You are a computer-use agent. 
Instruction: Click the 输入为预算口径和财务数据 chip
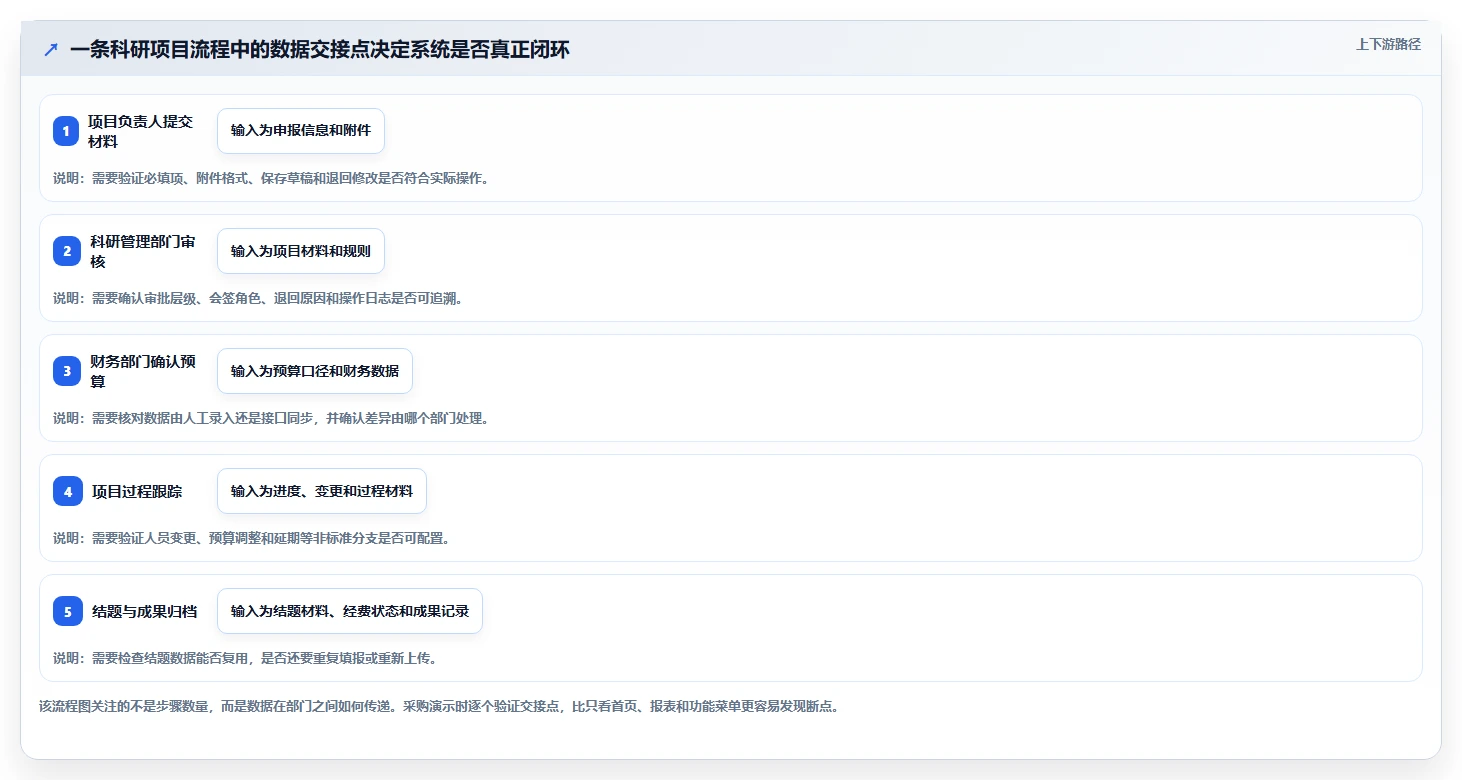(315, 371)
